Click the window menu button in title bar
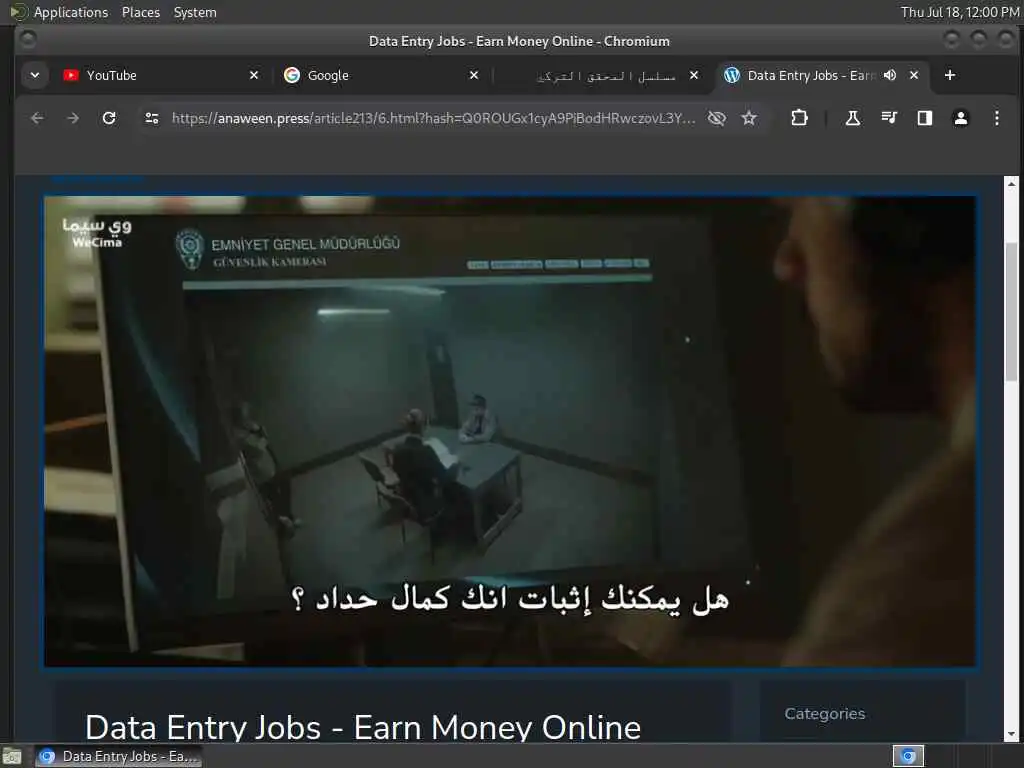This screenshot has height=768, width=1024. tap(27, 40)
